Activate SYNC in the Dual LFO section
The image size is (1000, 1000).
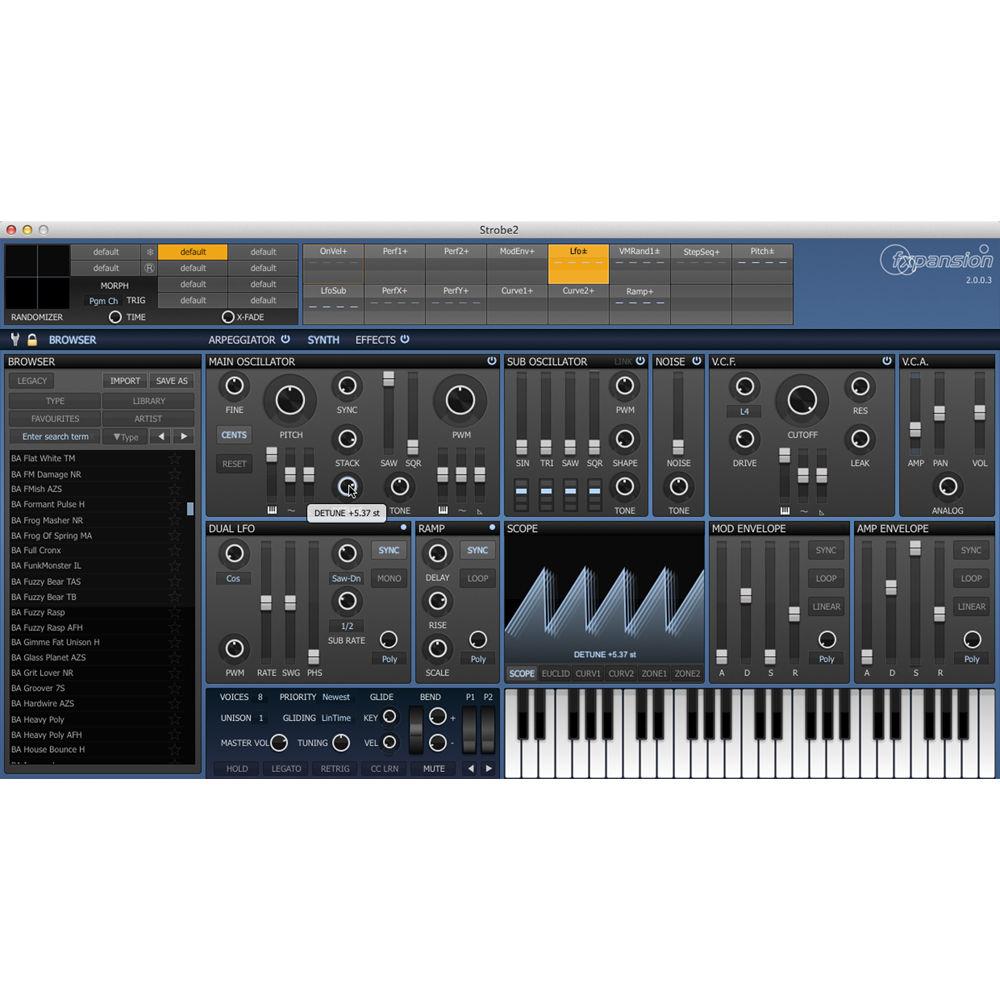click(x=389, y=549)
